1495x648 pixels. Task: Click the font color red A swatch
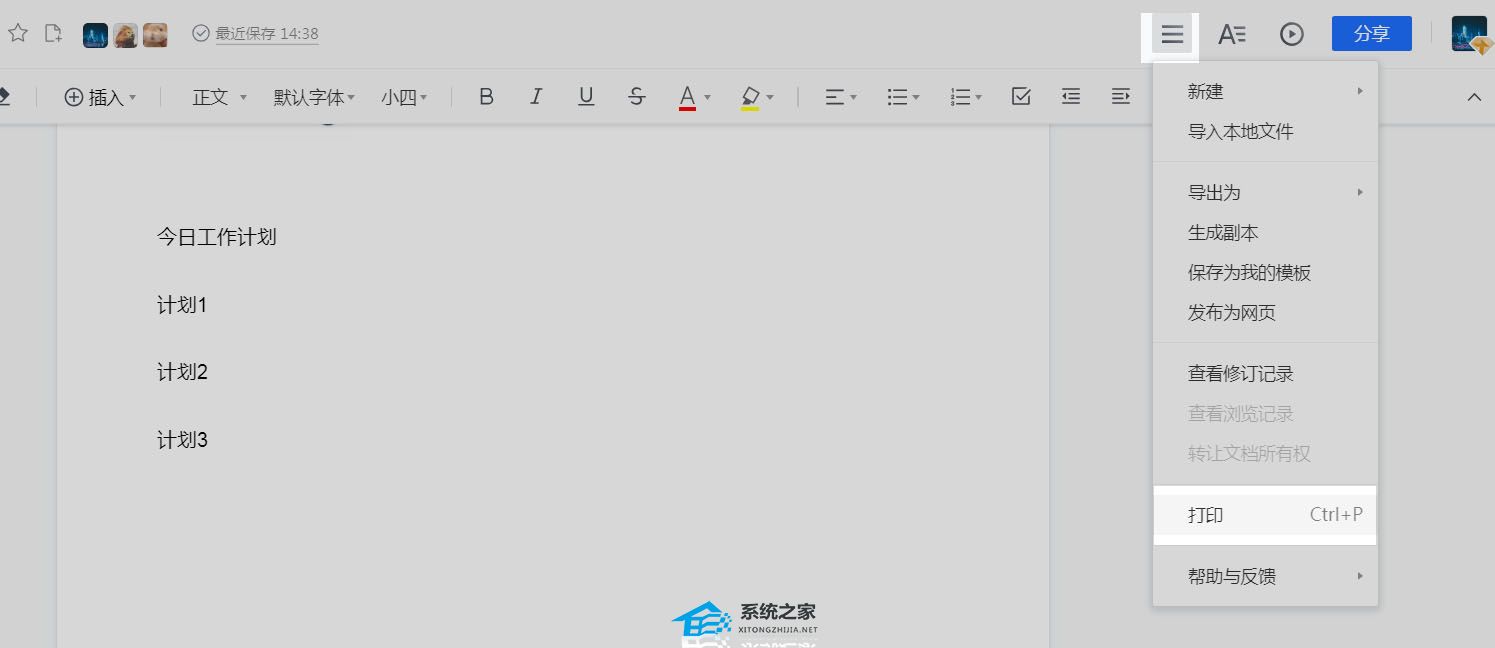pyautogui.click(x=687, y=97)
